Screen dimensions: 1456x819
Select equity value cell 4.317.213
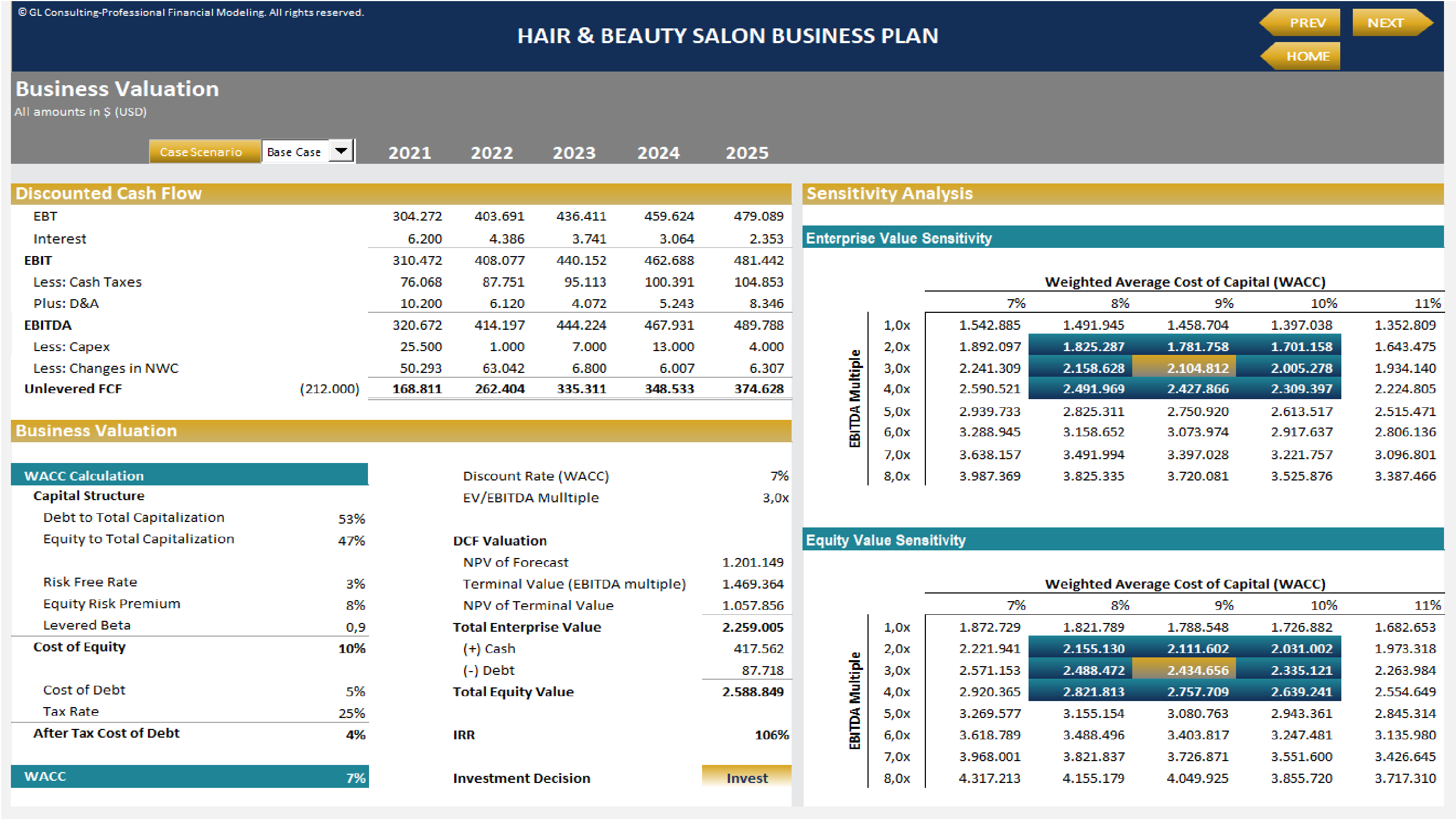tap(989, 778)
